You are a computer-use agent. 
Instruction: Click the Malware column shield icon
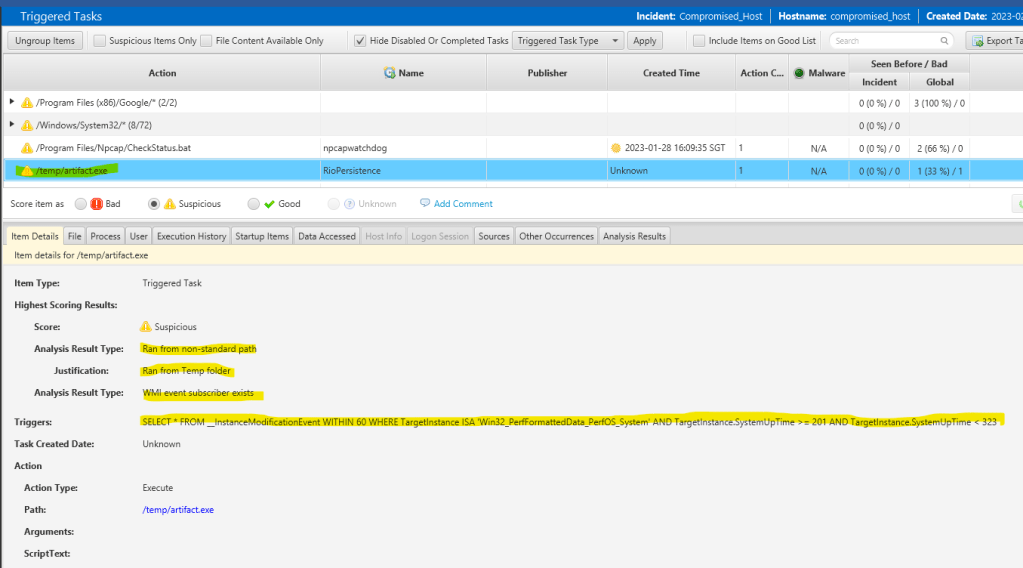click(799, 73)
